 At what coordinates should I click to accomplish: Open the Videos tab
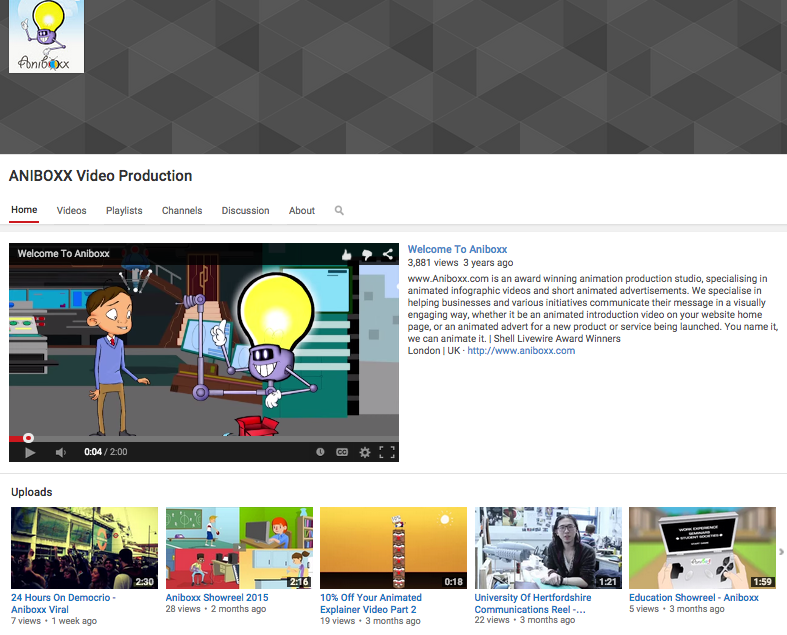tap(71, 210)
